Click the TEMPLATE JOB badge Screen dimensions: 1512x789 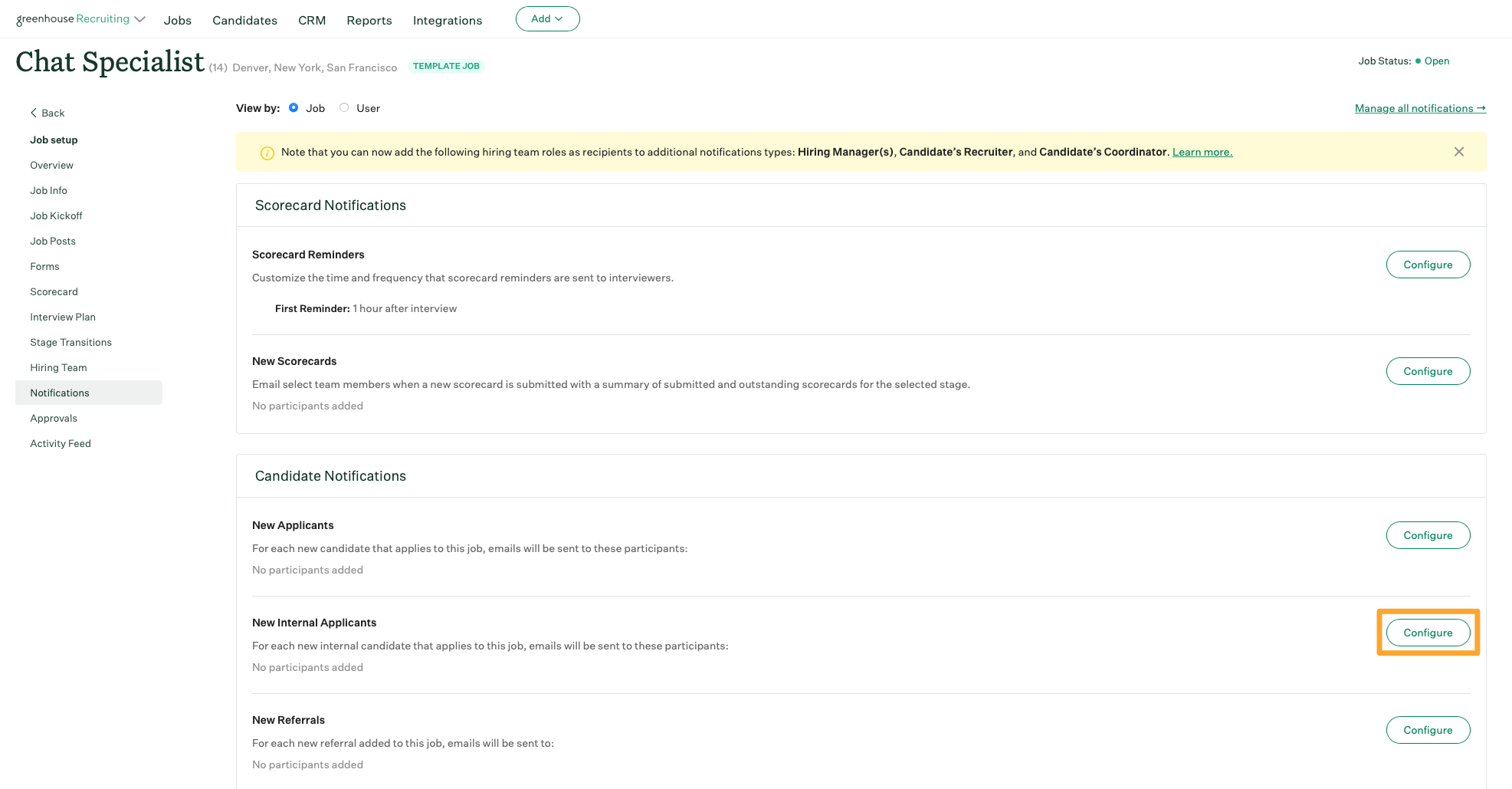pyautogui.click(x=446, y=66)
